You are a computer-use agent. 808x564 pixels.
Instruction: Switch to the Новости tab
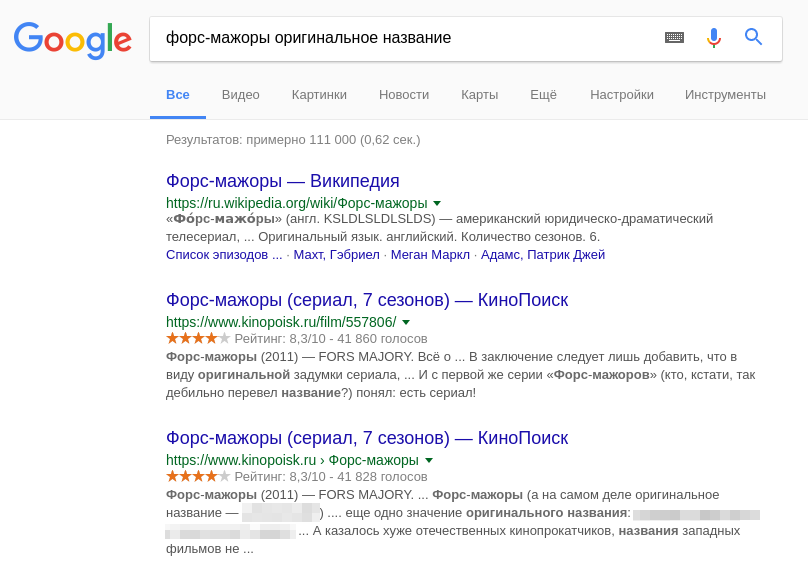[x=404, y=95]
